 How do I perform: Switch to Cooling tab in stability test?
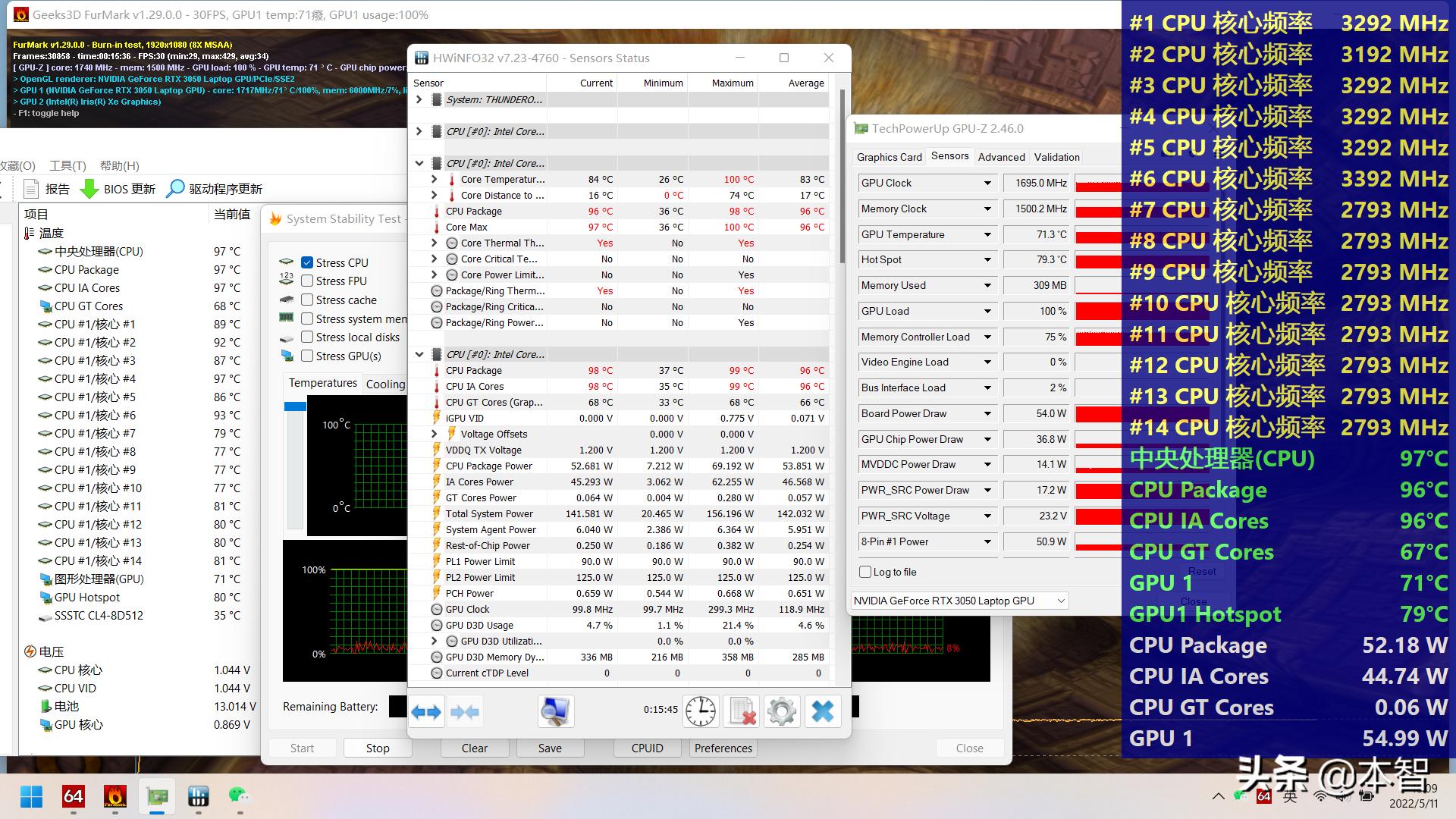[x=385, y=384]
